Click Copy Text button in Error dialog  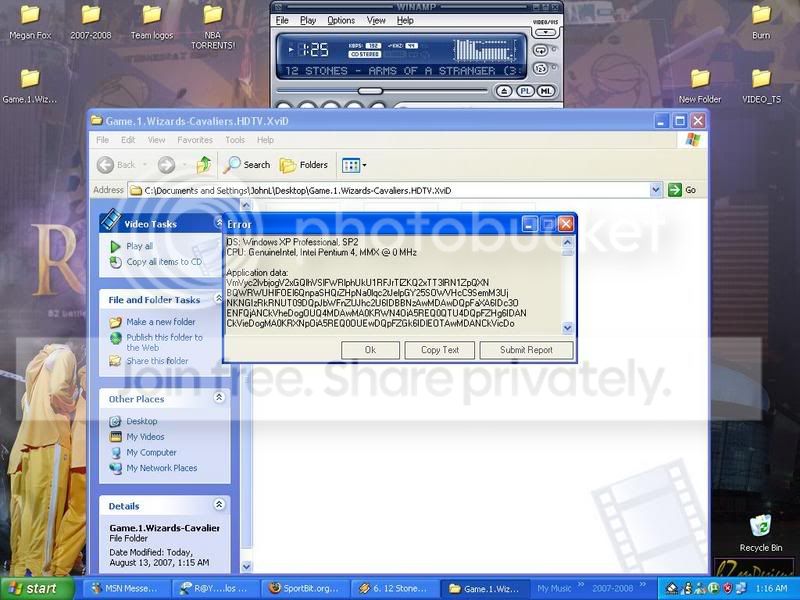[x=439, y=350]
